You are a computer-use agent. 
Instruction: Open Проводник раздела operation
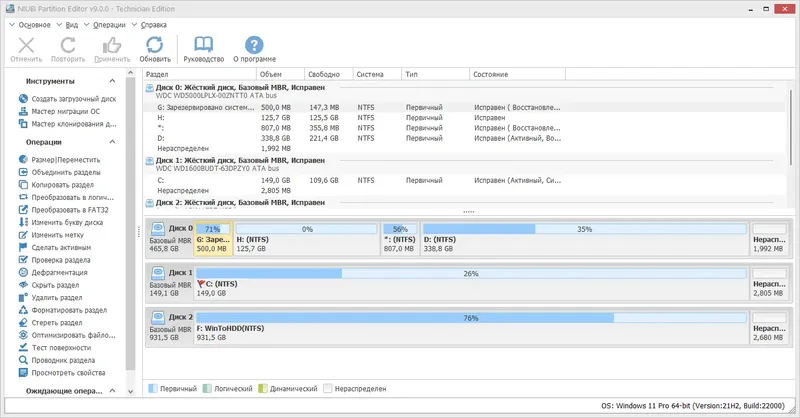[x=57, y=360]
